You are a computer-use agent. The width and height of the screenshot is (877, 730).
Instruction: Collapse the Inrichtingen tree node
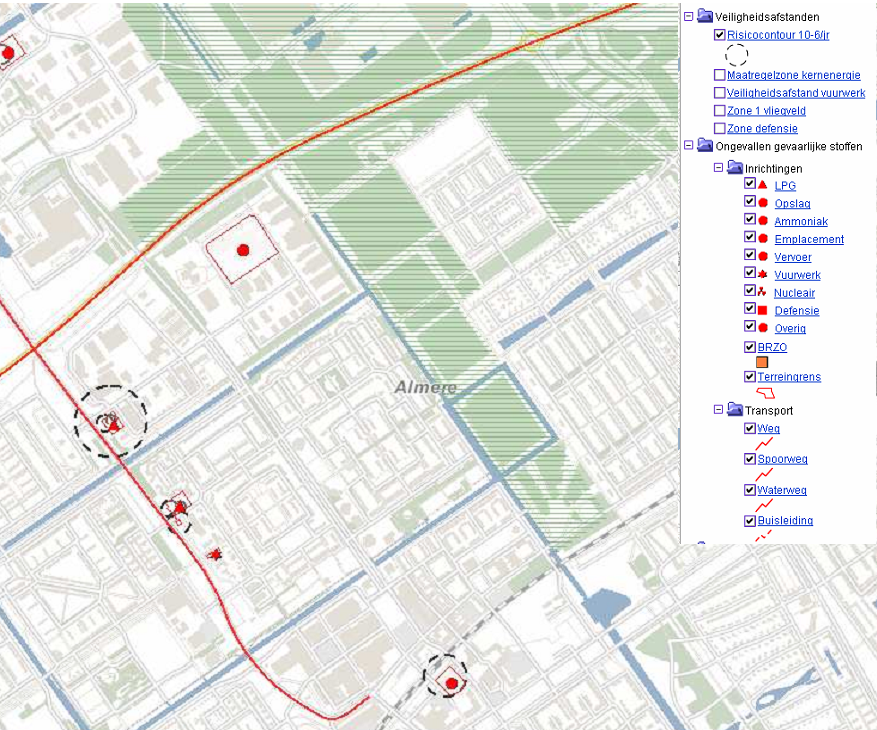pos(719,167)
